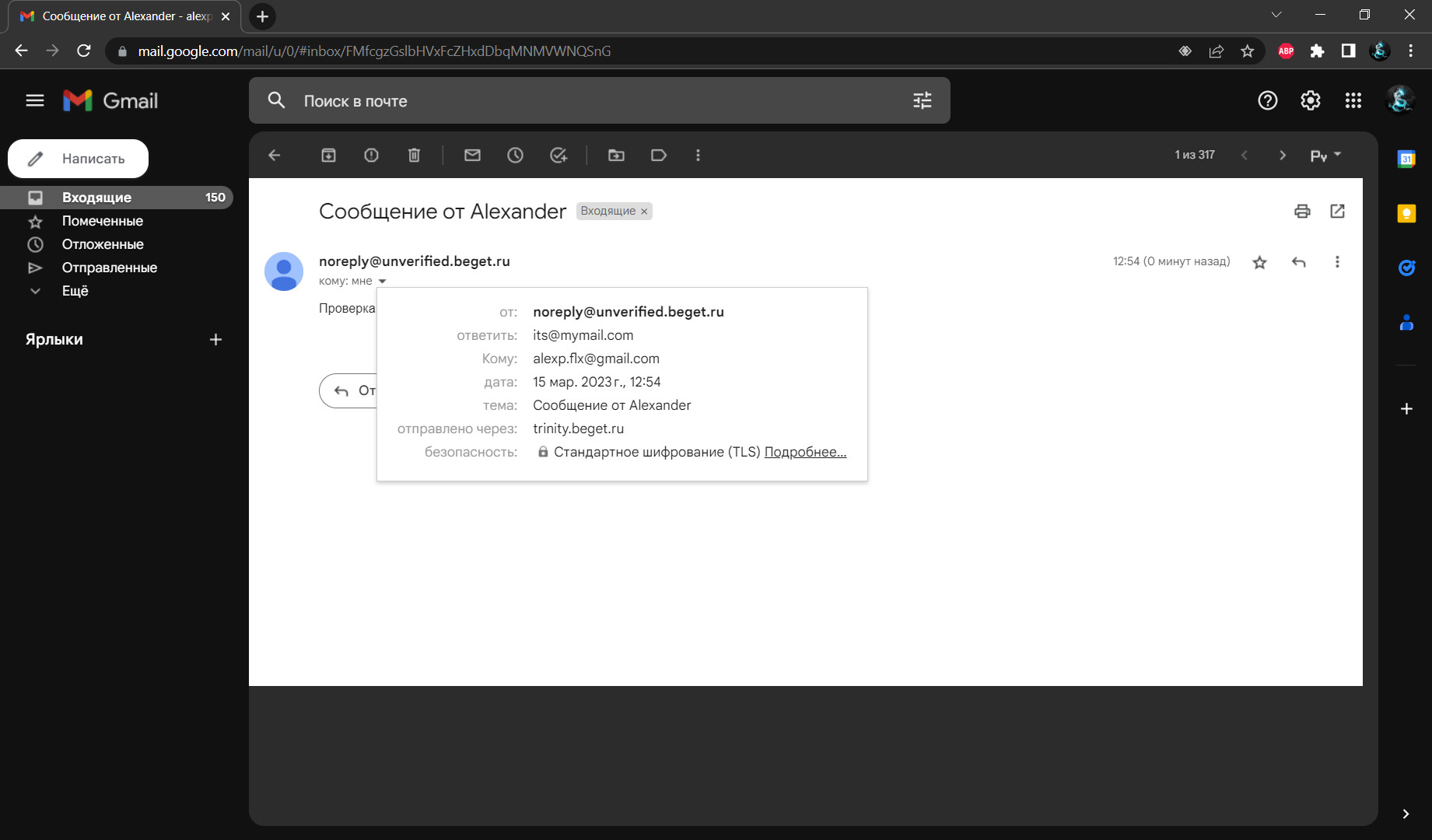
Task: Open the input tools language dropdown
Action: pos(1325,155)
